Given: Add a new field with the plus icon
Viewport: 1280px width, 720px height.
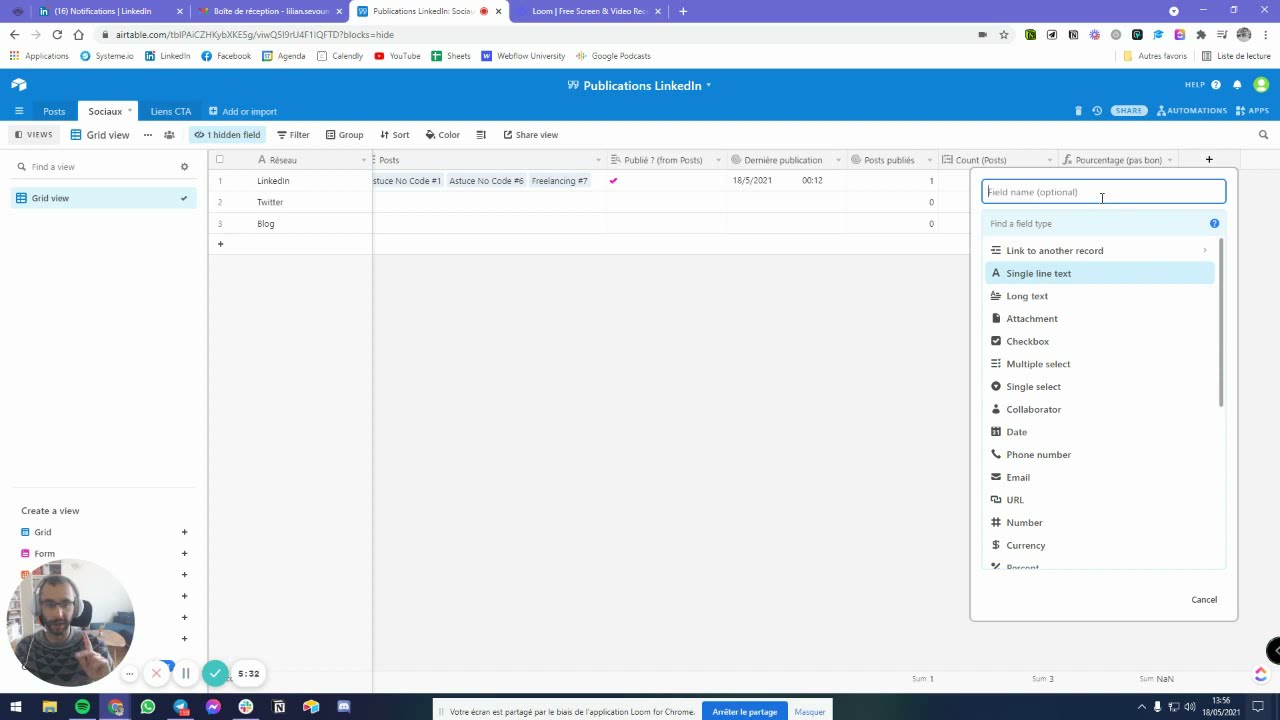Looking at the screenshot, I should 1209,160.
